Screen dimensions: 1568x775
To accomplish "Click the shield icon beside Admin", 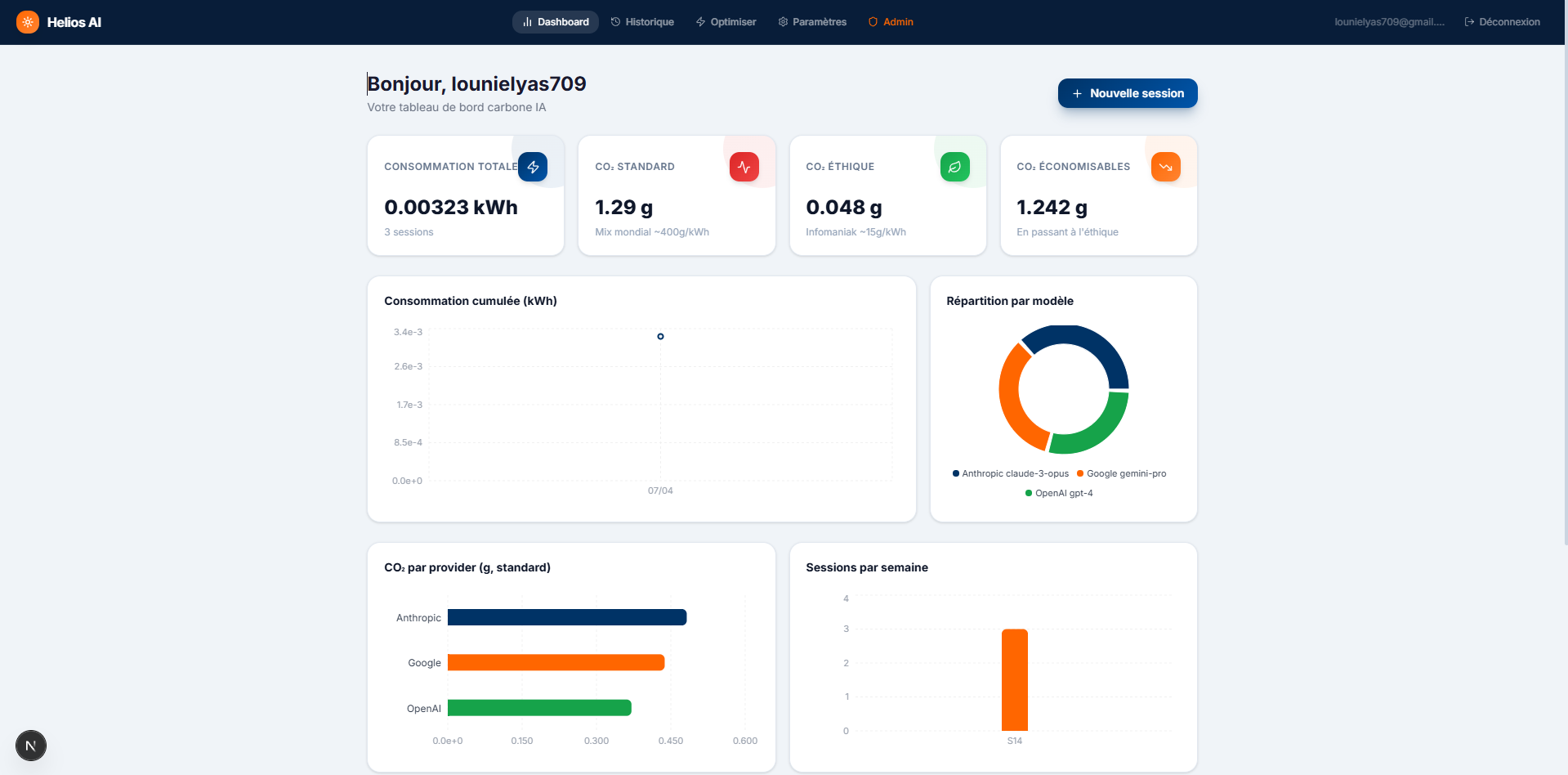I will point(873,22).
